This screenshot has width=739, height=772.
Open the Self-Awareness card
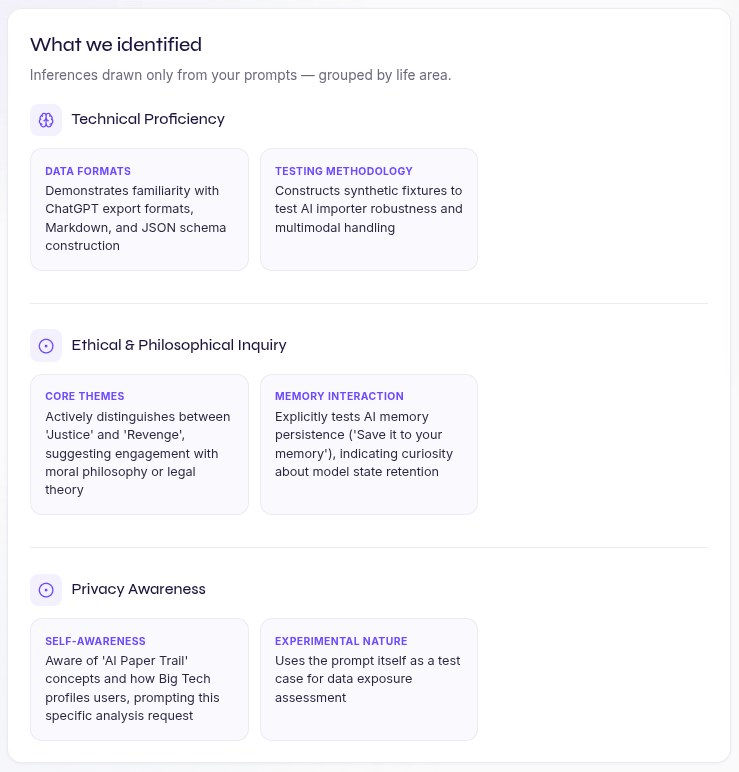[139, 679]
